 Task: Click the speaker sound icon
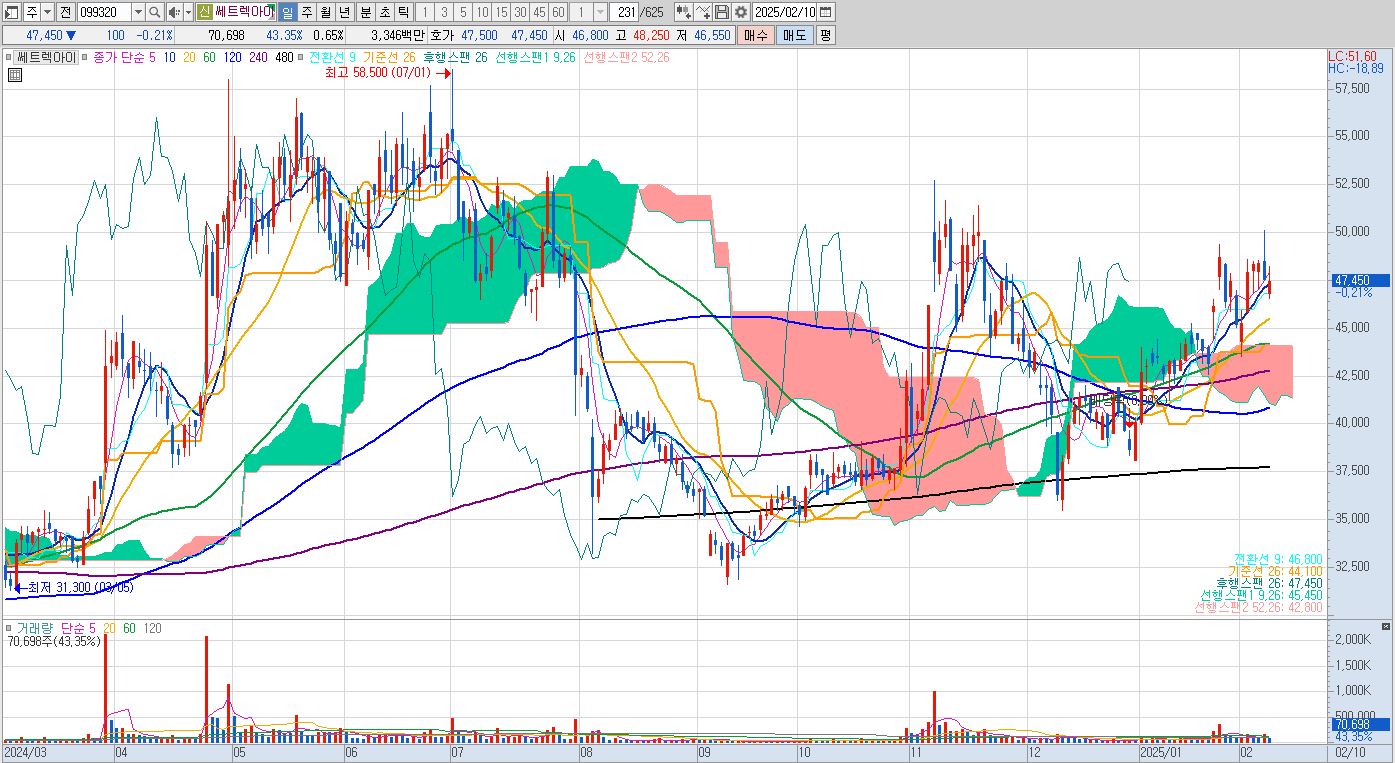point(173,12)
